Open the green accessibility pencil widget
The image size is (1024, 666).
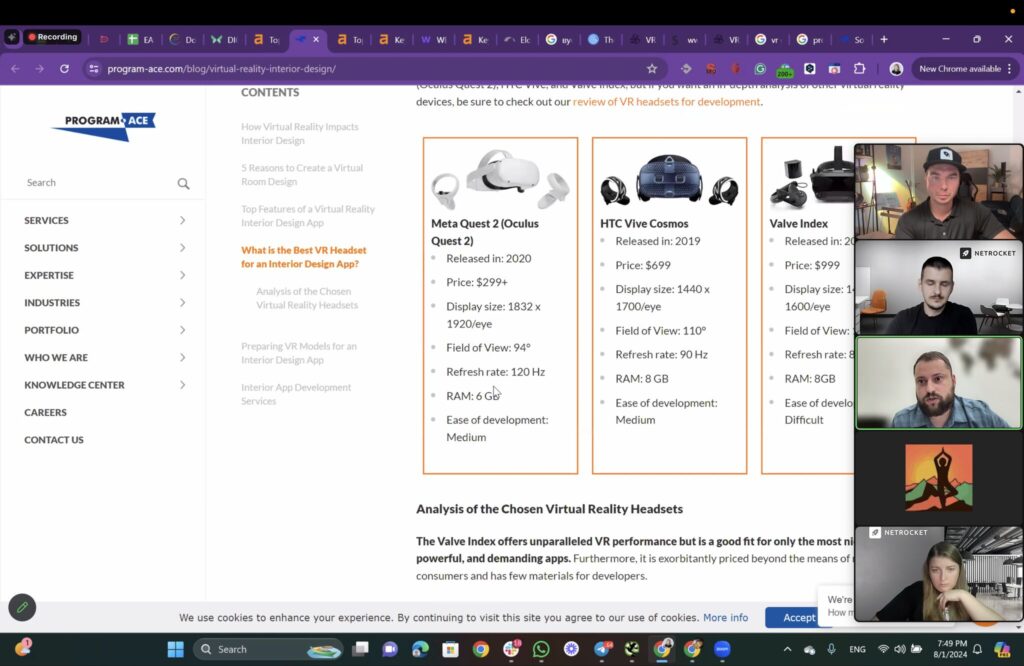pyautogui.click(x=22, y=607)
